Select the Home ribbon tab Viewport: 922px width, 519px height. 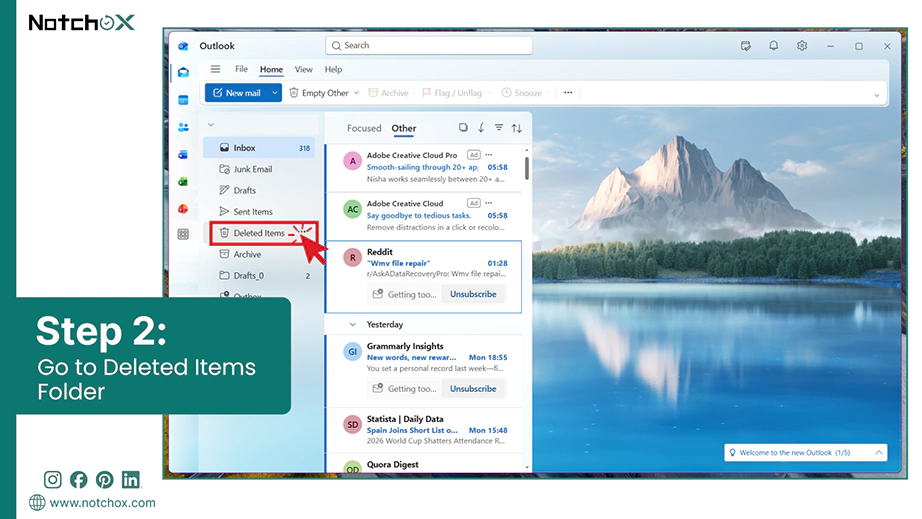pyautogui.click(x=271, y=69)
